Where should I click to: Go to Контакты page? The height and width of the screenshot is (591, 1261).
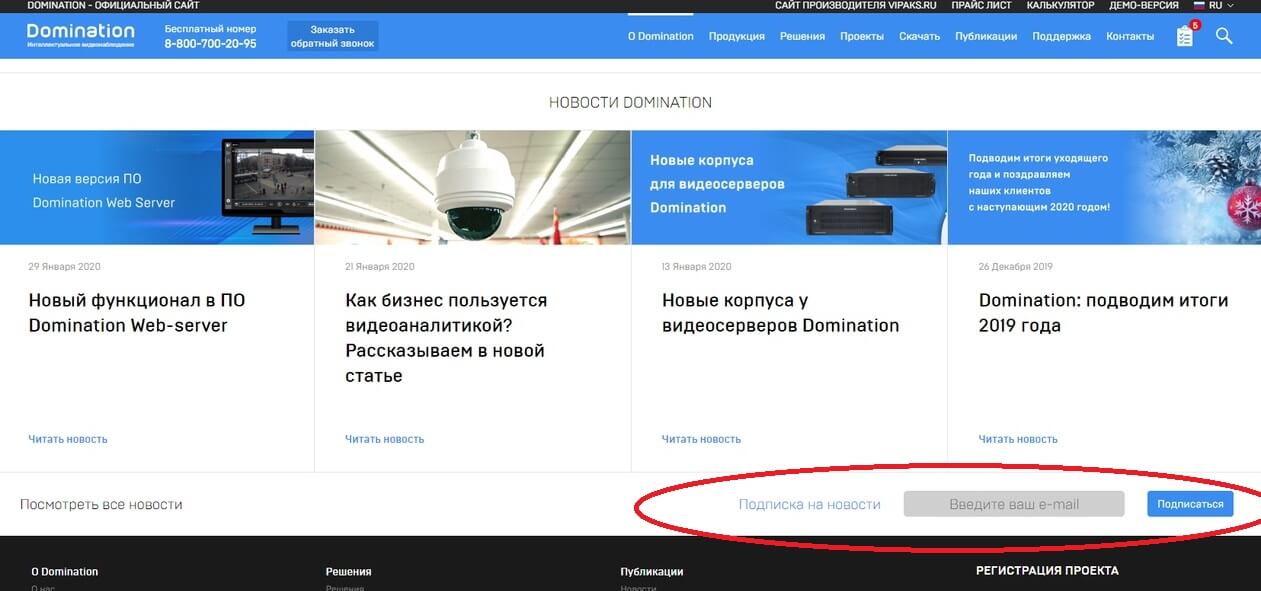coord(1129,36)
